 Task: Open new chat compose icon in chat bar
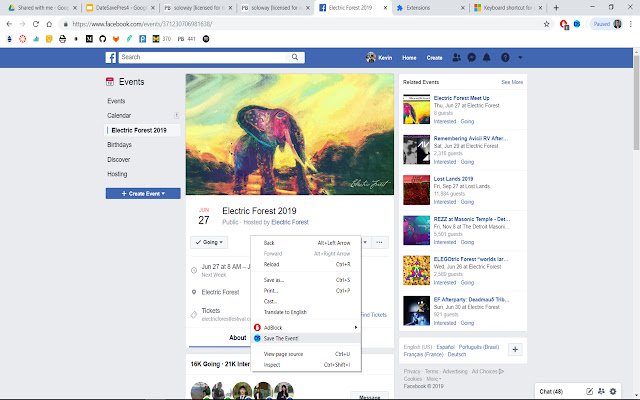tap(589, 391)
